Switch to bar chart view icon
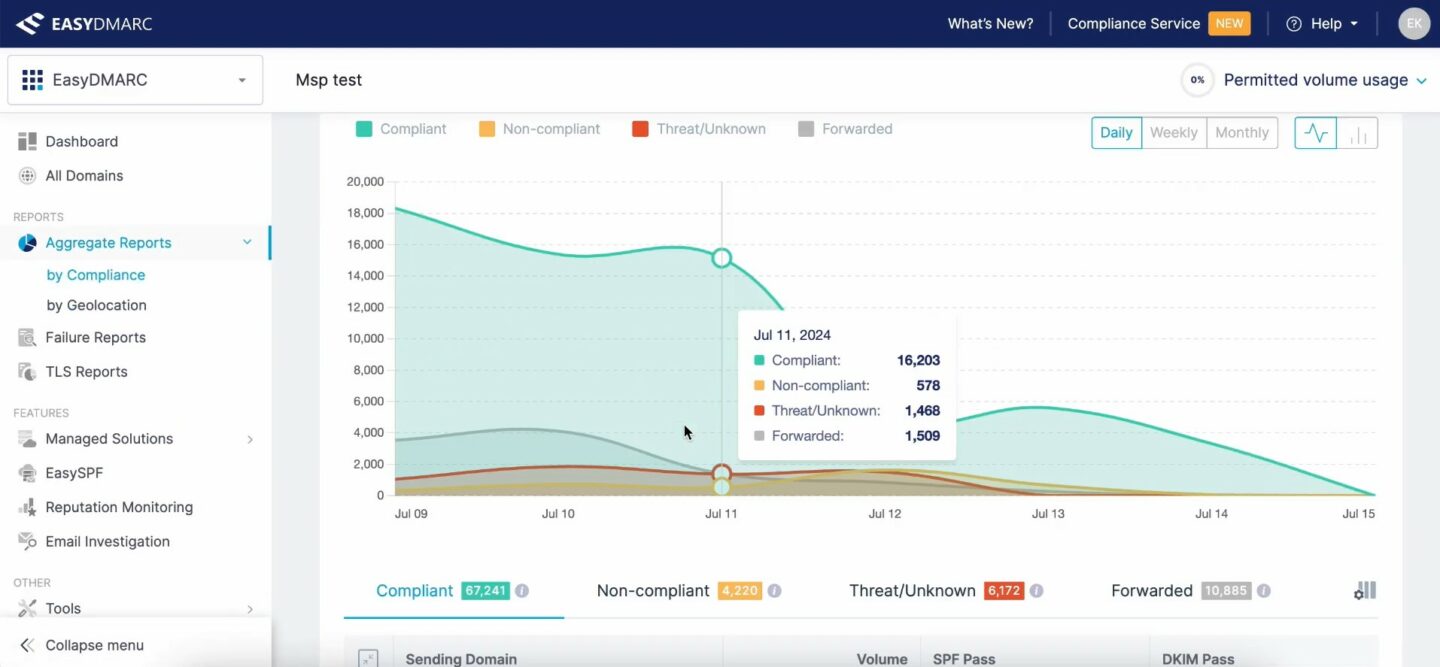 click(1358, 133)
